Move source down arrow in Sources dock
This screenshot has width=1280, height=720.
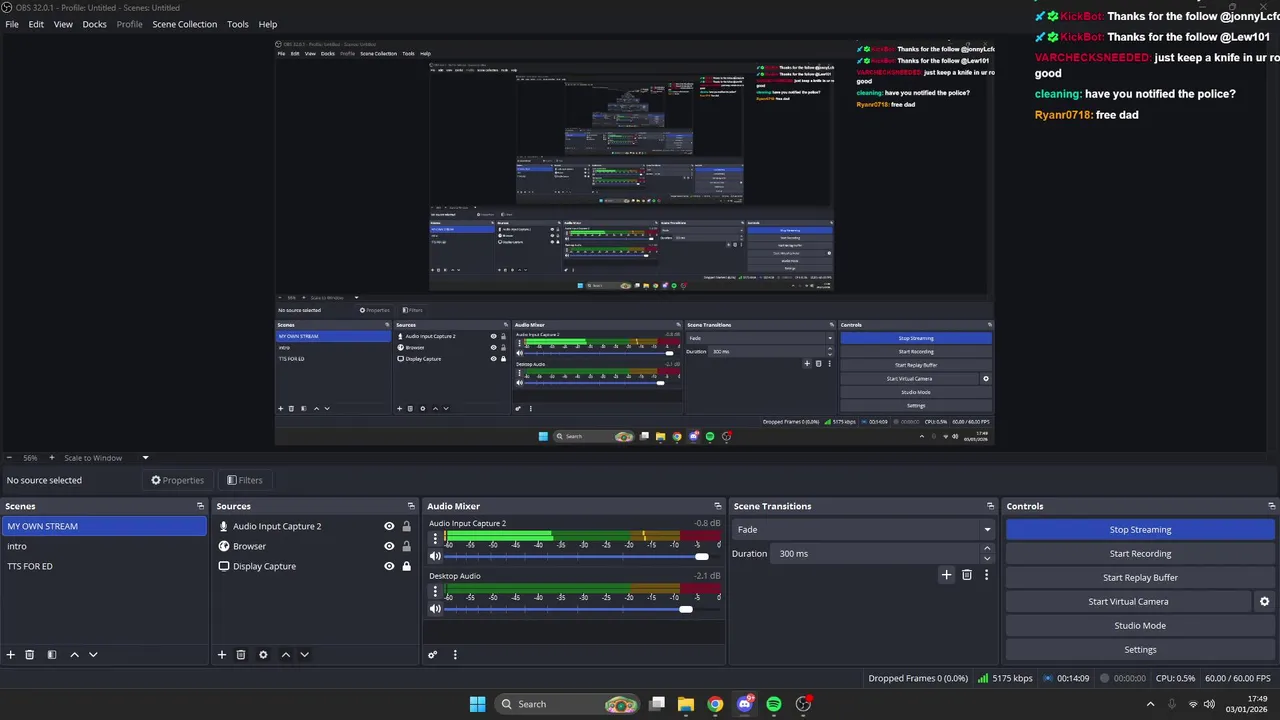click(304, 655)
